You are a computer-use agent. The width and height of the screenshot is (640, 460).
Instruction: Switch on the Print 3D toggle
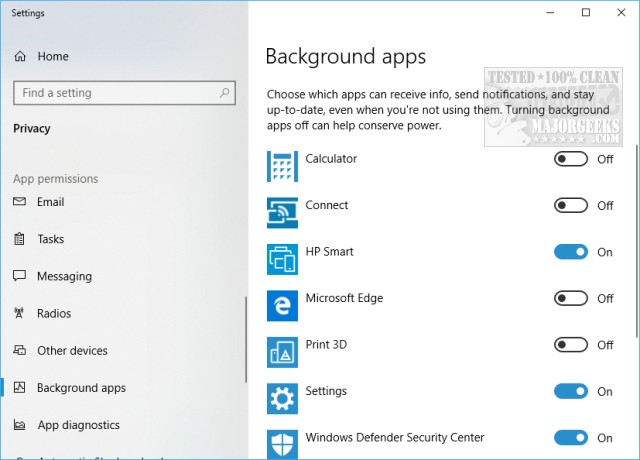click(x=571, y=345)
